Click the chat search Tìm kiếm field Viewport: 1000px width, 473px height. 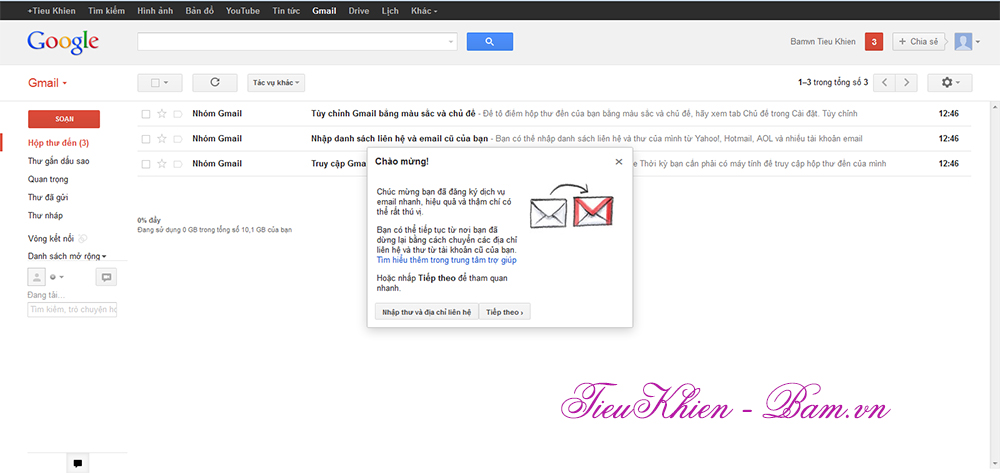click(72, 310)
